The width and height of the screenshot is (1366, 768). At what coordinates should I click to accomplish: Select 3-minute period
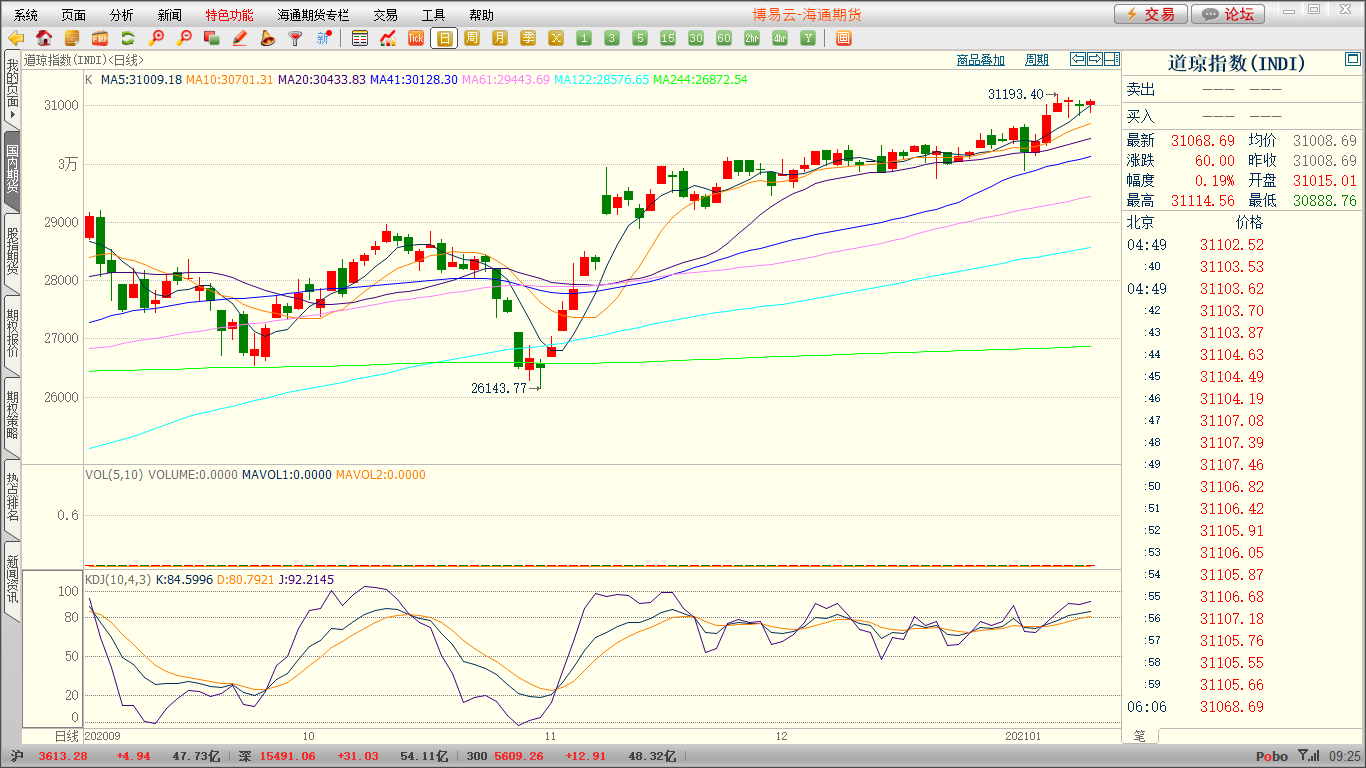[612, 38]
